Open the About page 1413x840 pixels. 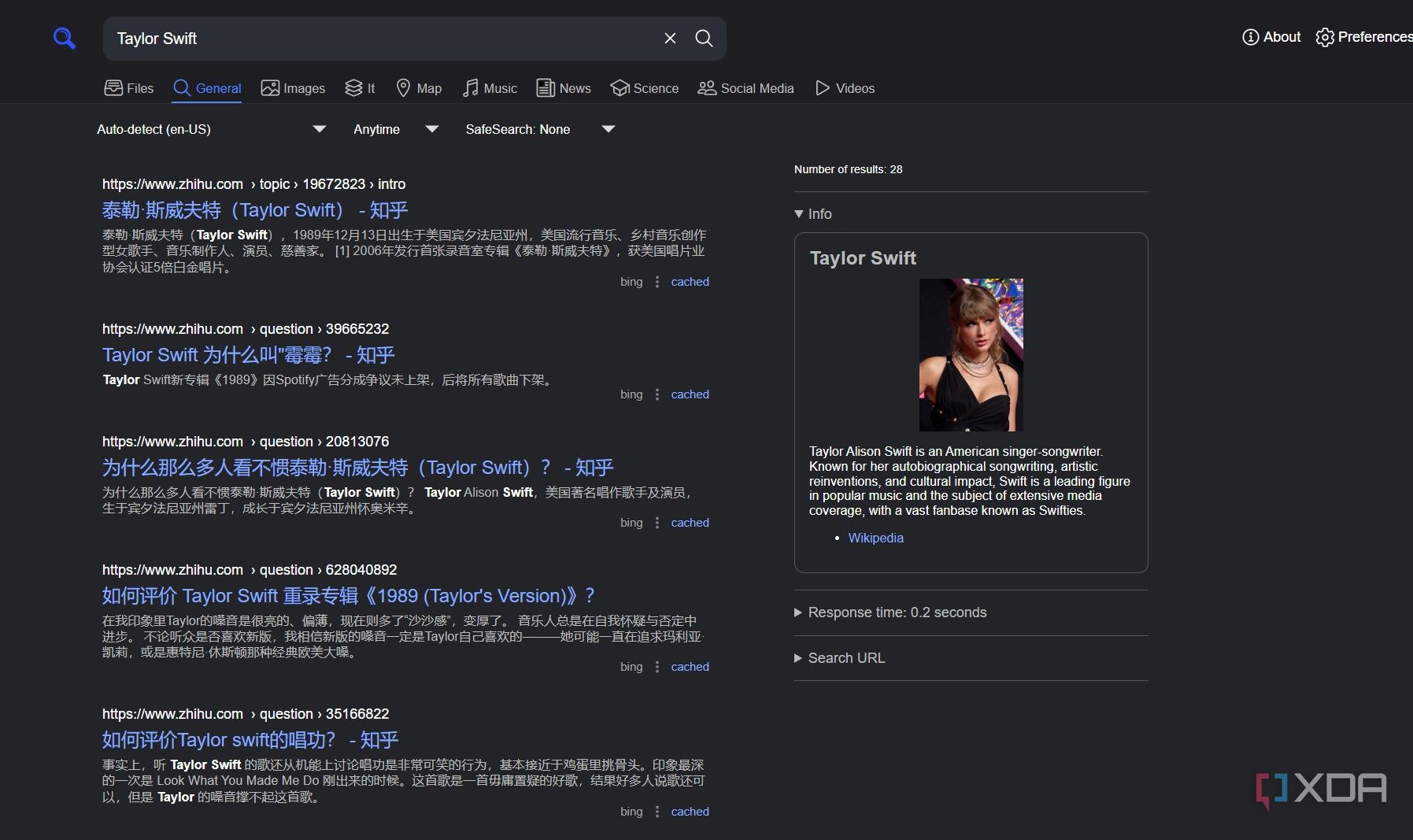pos(1271,37)
